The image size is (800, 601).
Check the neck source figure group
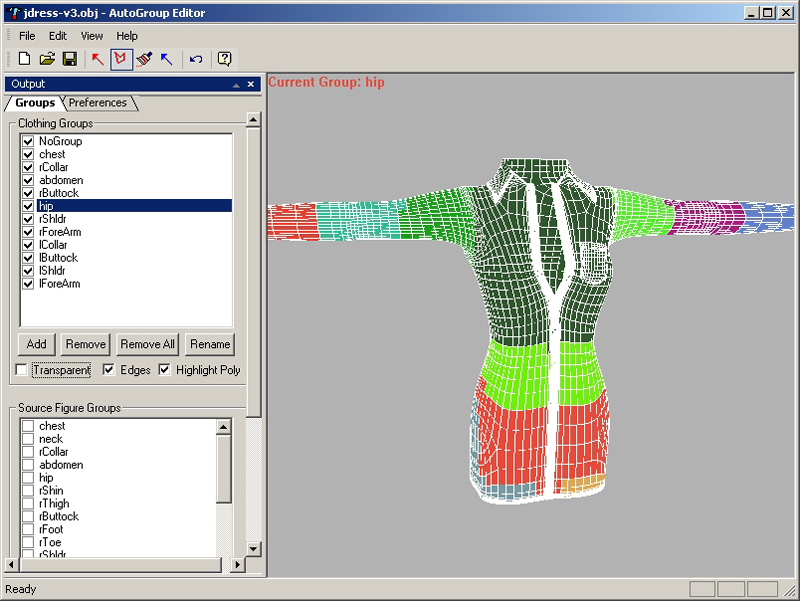point(28,439)
